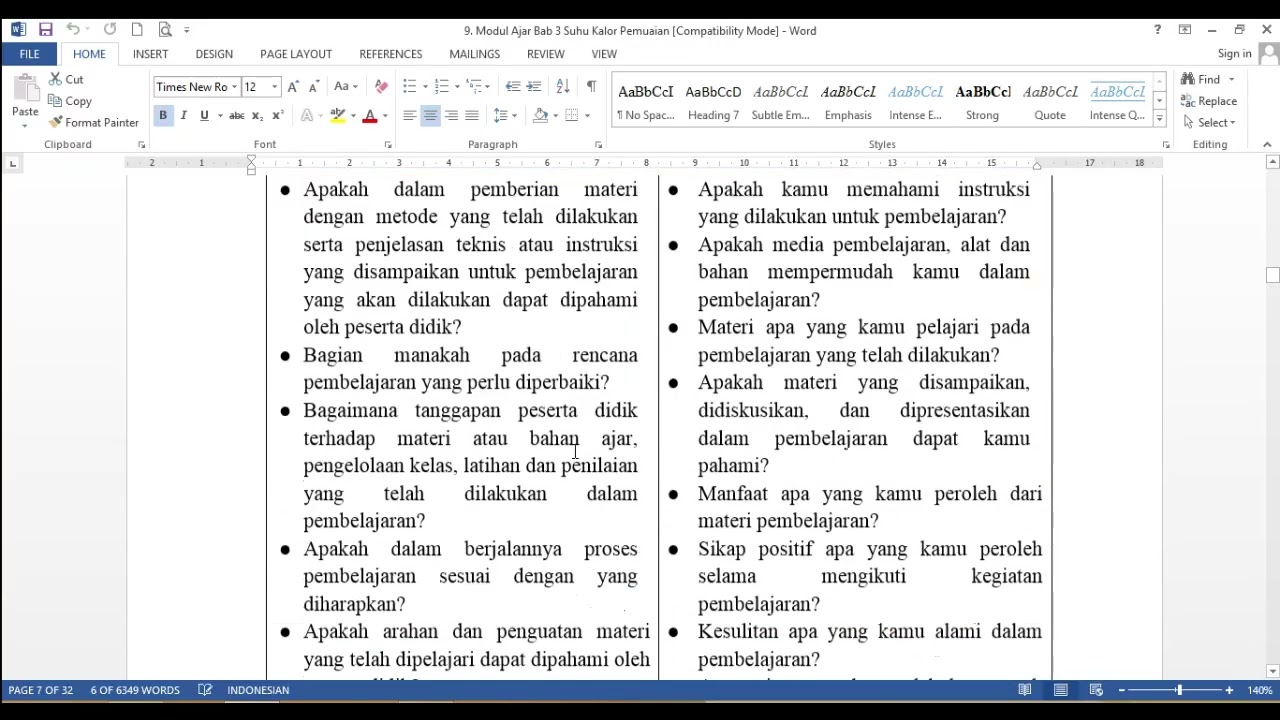Screen dimensions: 1280x720
Task: Toggle Underline formatting
Action: (x=204, y=116)
